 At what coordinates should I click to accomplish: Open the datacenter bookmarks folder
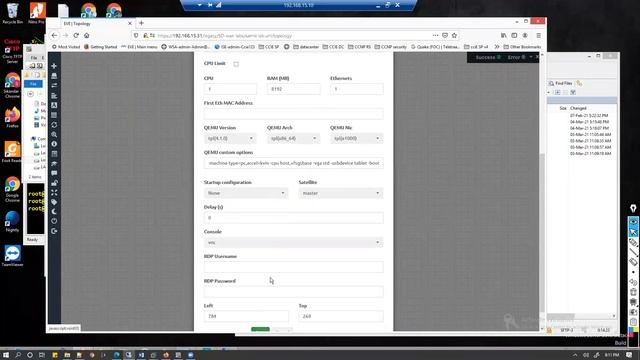(306, 47)
